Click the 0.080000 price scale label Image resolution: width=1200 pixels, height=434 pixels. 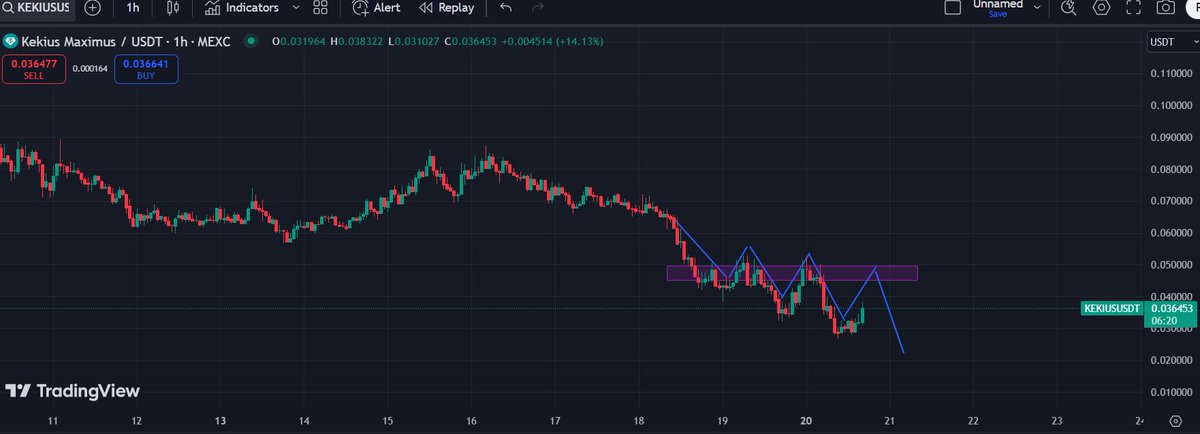[1170, 169]
